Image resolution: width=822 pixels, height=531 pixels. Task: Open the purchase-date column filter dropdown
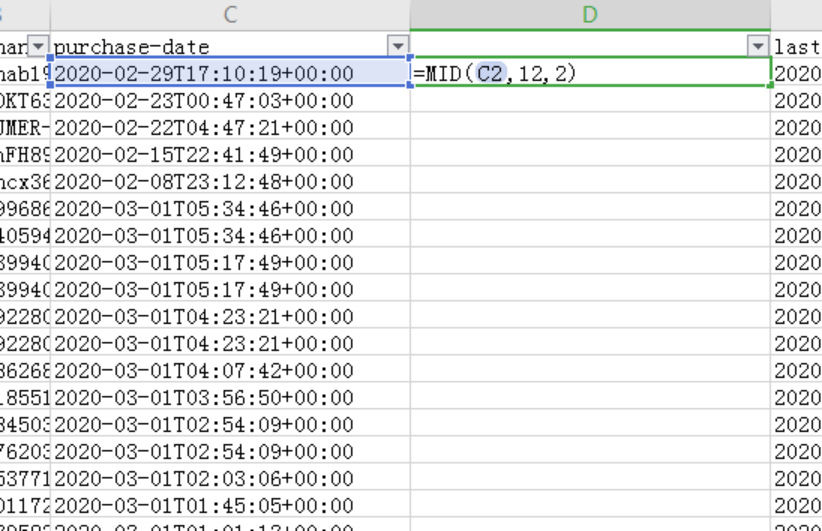(x=398, y=47)
